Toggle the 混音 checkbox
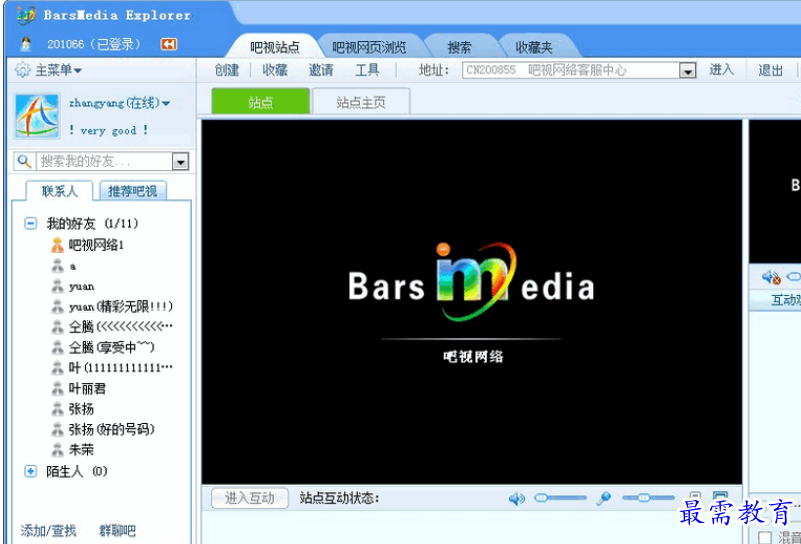The image size is (801, 544). click(x=765, y=537)
